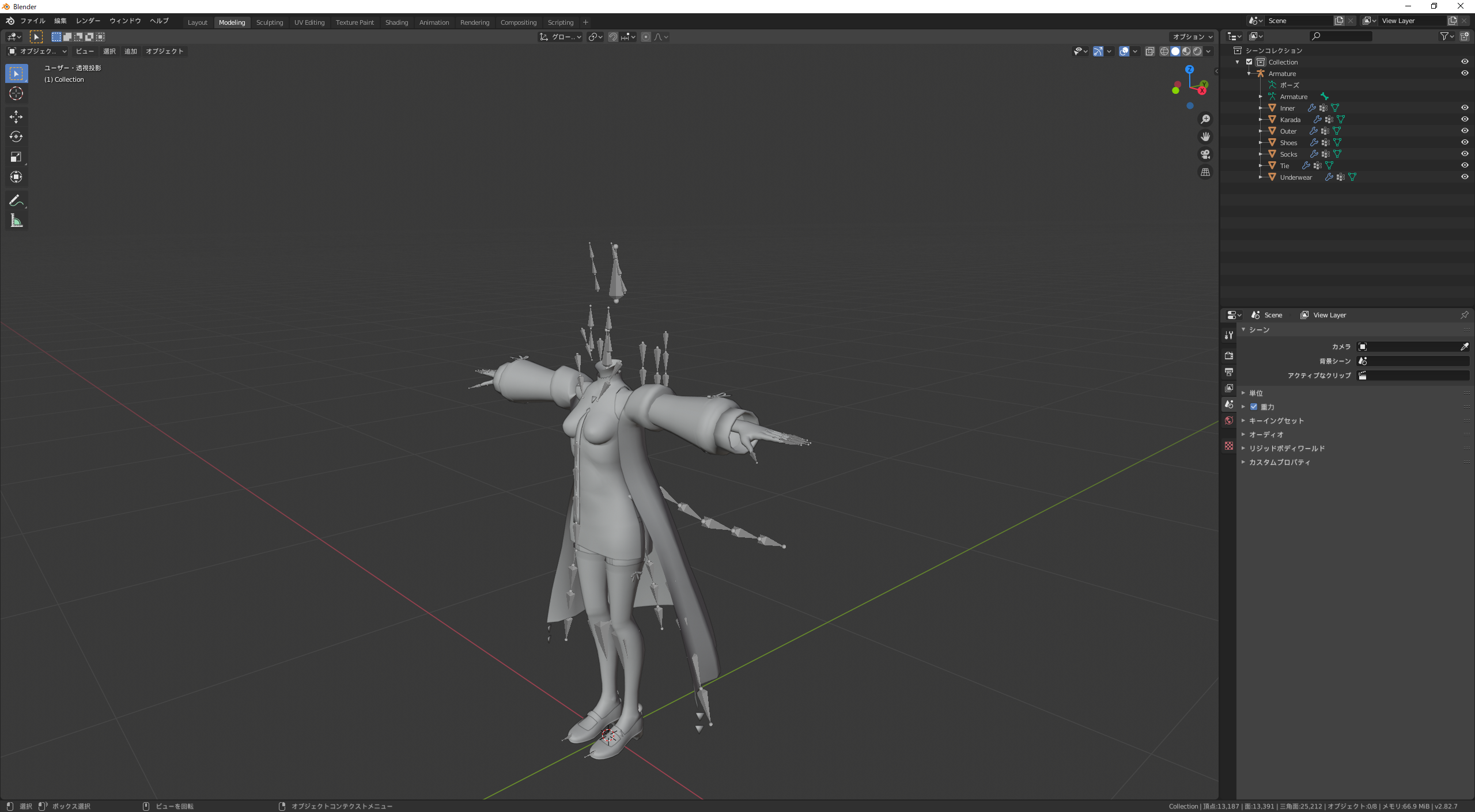1475x812 pixels.
Task: Click the new collection icon in the outliner header
Action: 1464,36
